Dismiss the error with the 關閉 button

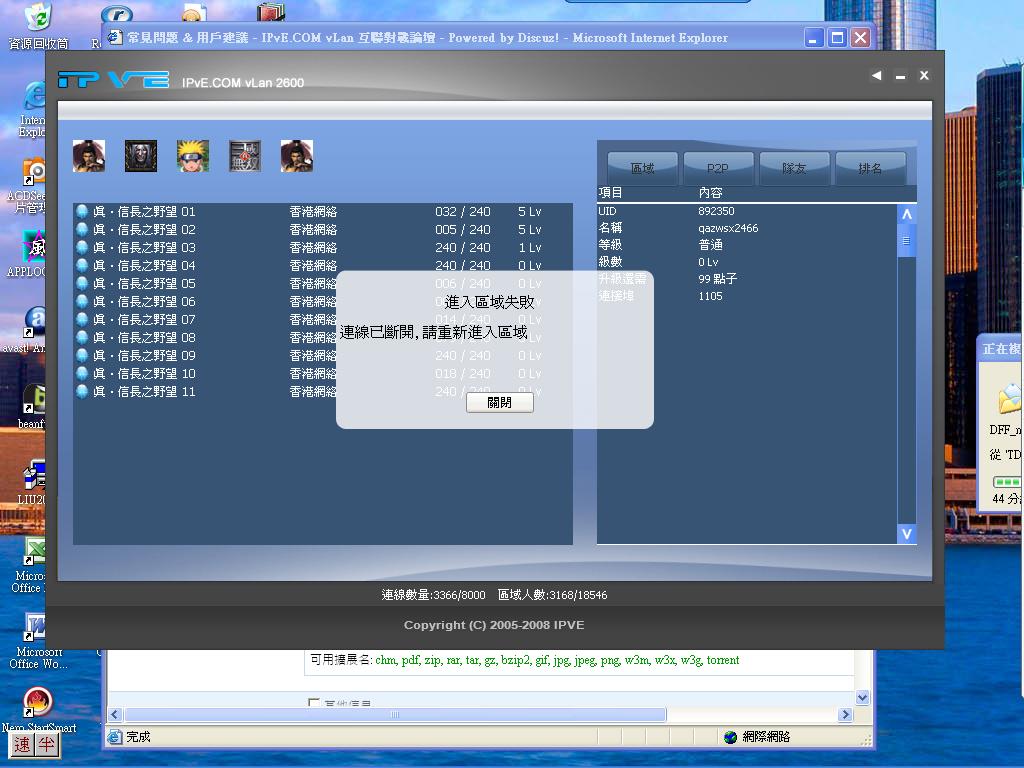pos(499,402)
